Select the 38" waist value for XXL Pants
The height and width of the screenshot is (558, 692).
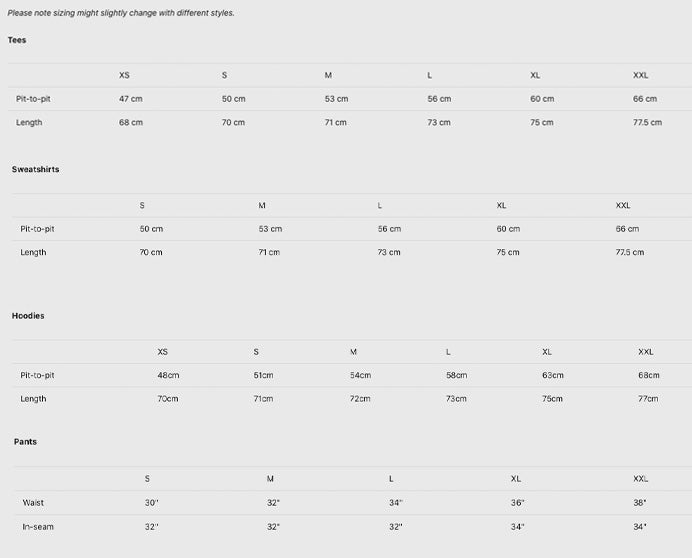point(639,503)
